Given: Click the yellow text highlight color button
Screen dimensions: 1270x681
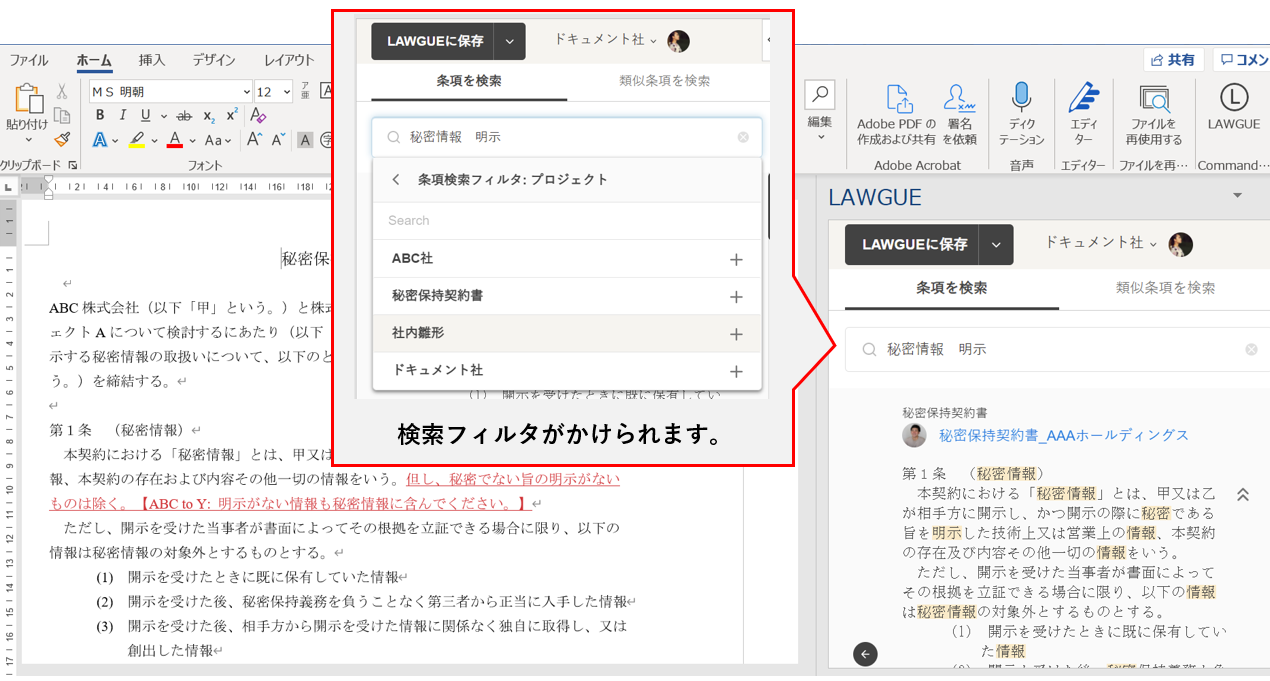Looking at the screenshot, I should pos(137,140).
